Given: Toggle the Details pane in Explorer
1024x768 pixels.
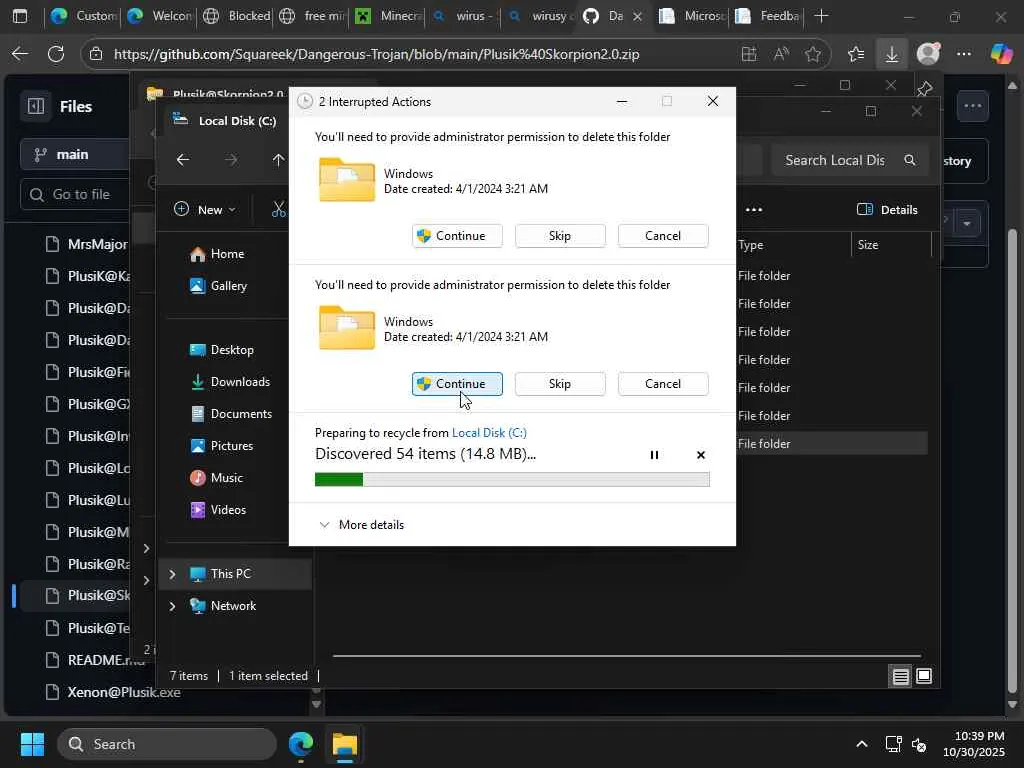Looking at the screenshot, I should tap(887, 210).
